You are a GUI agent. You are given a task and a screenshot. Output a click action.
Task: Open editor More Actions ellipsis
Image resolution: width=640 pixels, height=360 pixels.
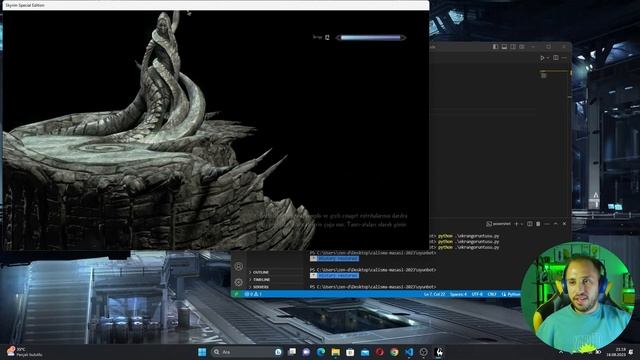[x=564, y=58]
